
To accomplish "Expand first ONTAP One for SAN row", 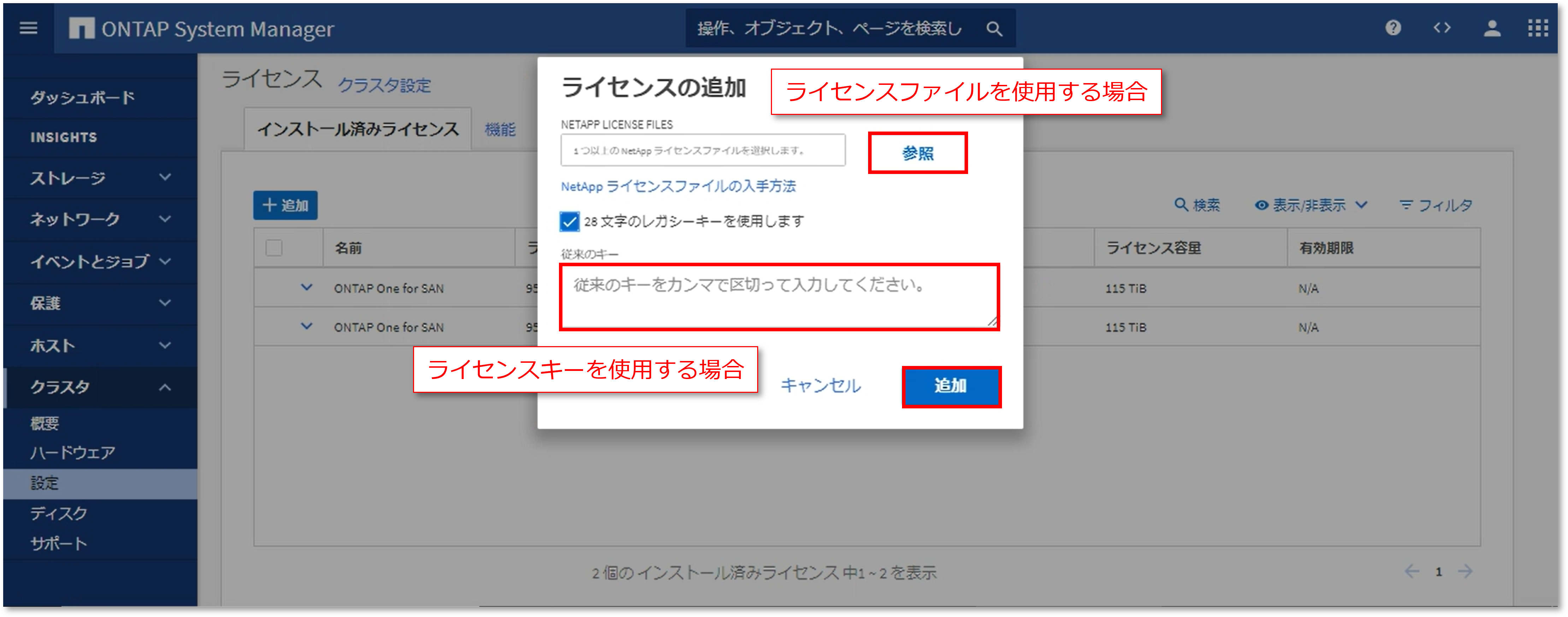I will (x=307, y=287).
